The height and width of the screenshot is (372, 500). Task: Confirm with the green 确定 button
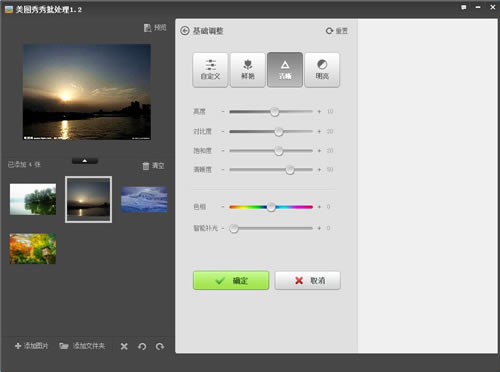pos(231,280)
